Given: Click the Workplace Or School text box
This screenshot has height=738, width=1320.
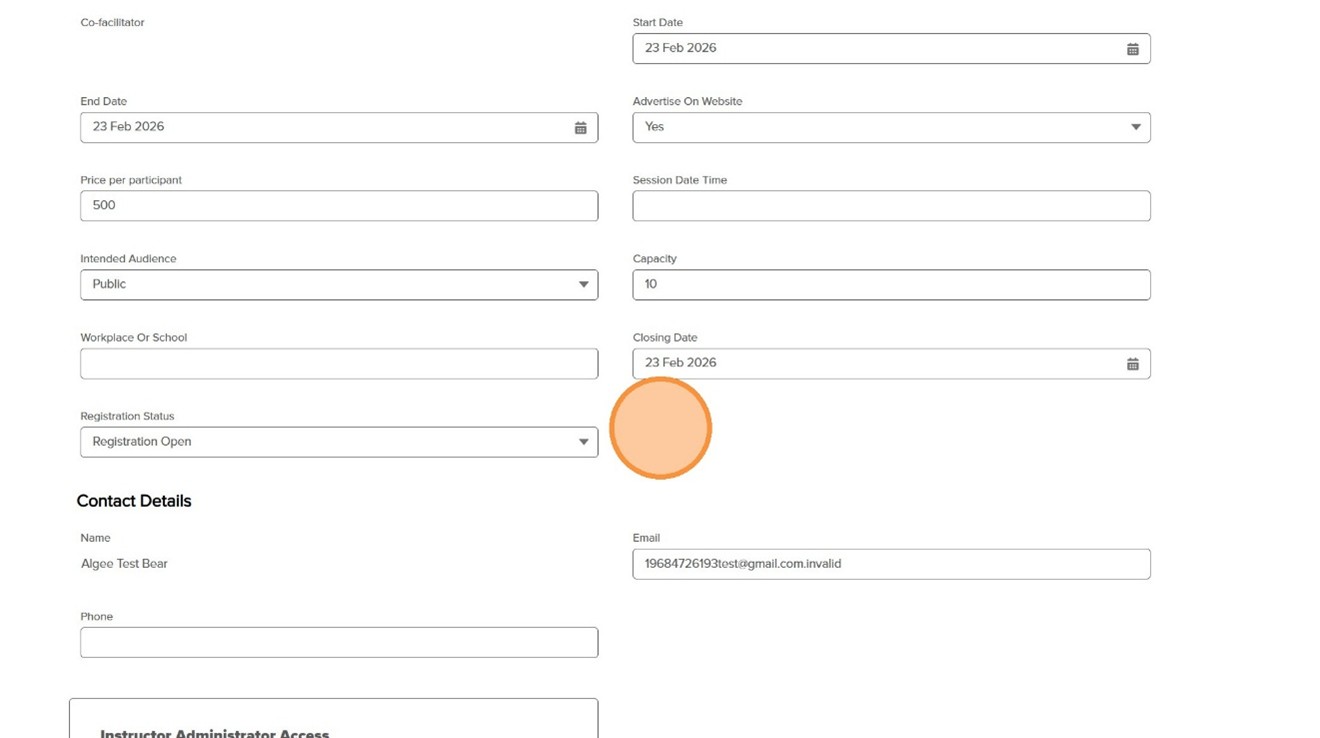Looking at the screenshot, I should (x=338, y=364).
